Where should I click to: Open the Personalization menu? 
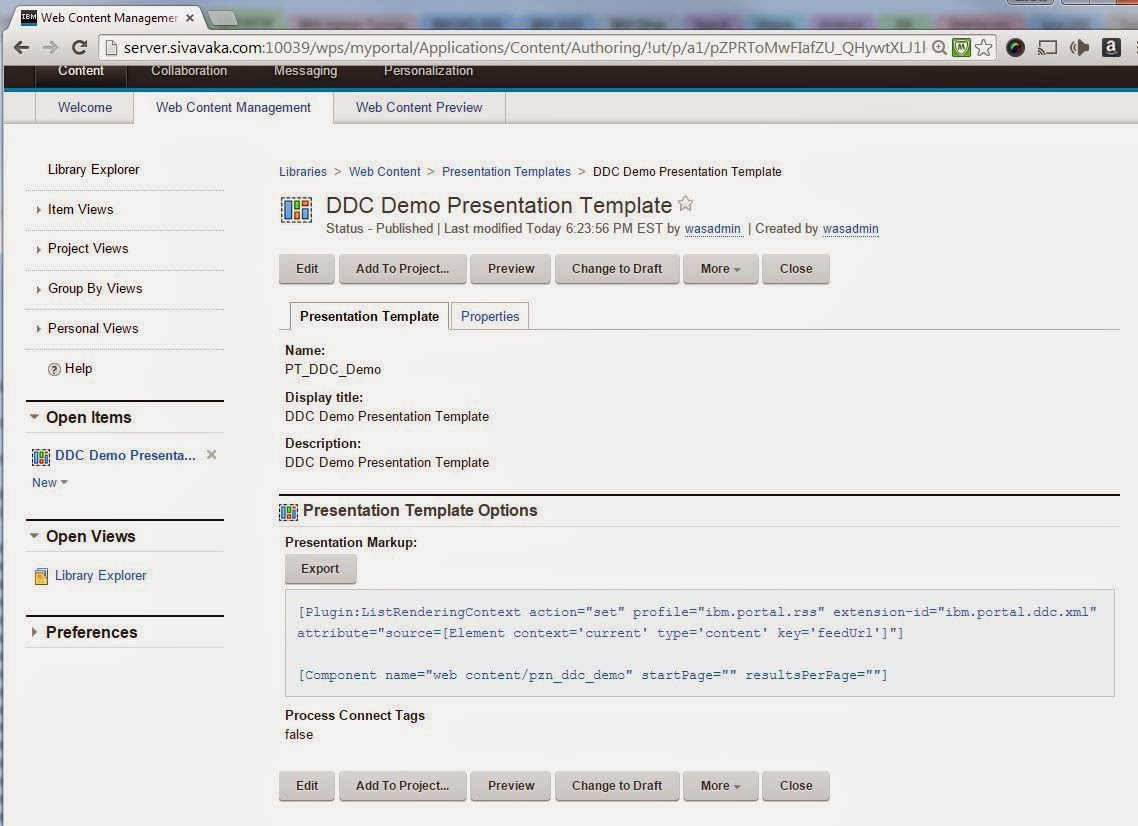tap(428, 70)
